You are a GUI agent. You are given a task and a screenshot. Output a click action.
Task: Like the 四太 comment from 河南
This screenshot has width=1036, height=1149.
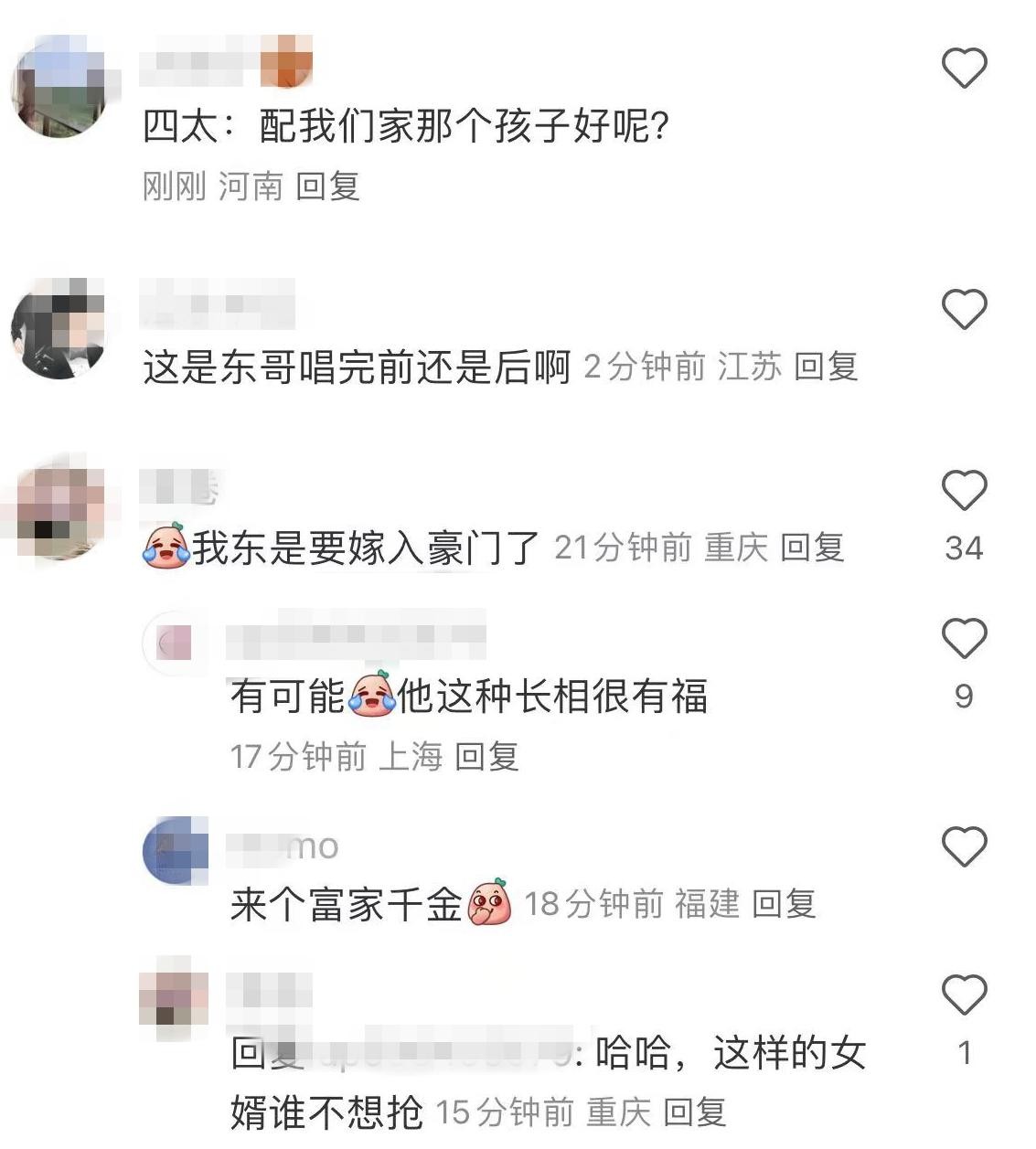(x=965, y=69)
